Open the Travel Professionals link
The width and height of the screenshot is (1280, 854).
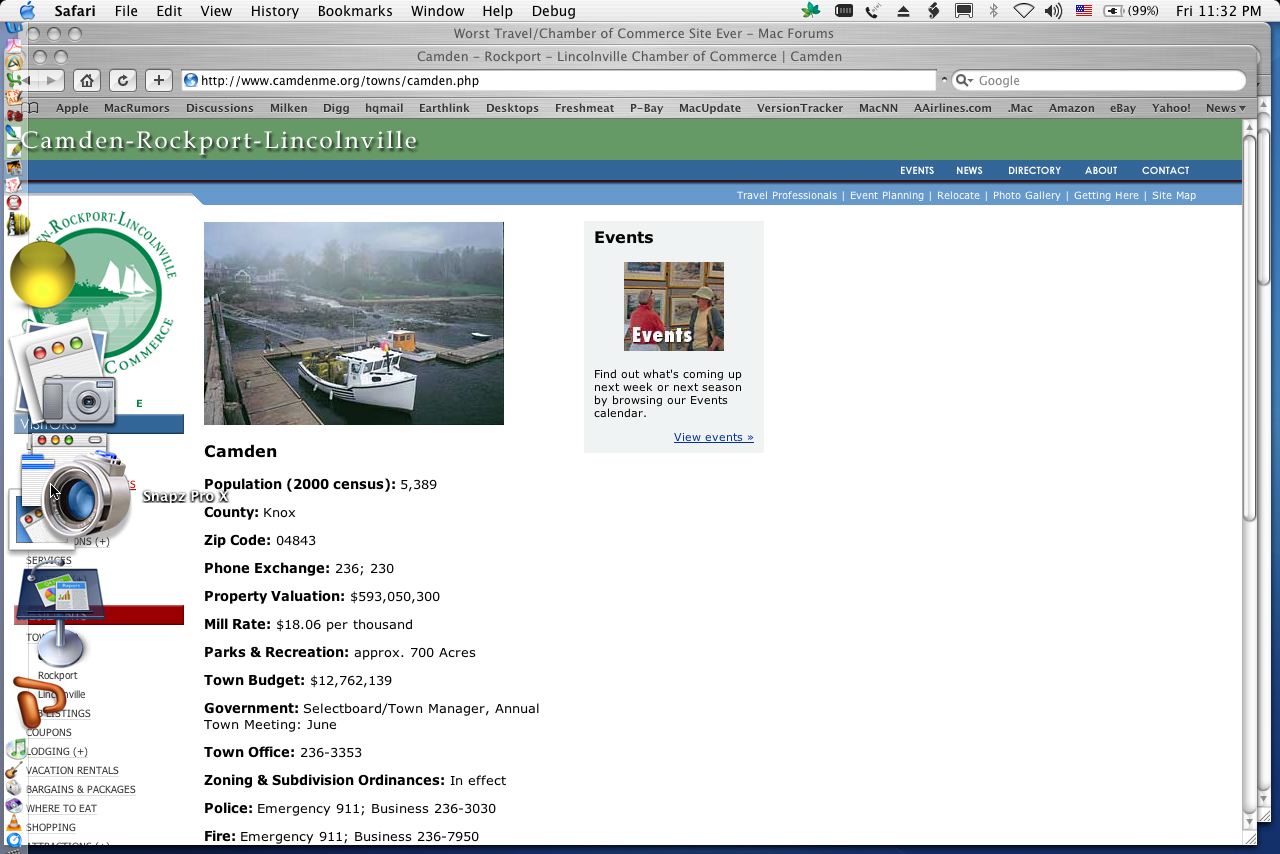tap(787, 196)
